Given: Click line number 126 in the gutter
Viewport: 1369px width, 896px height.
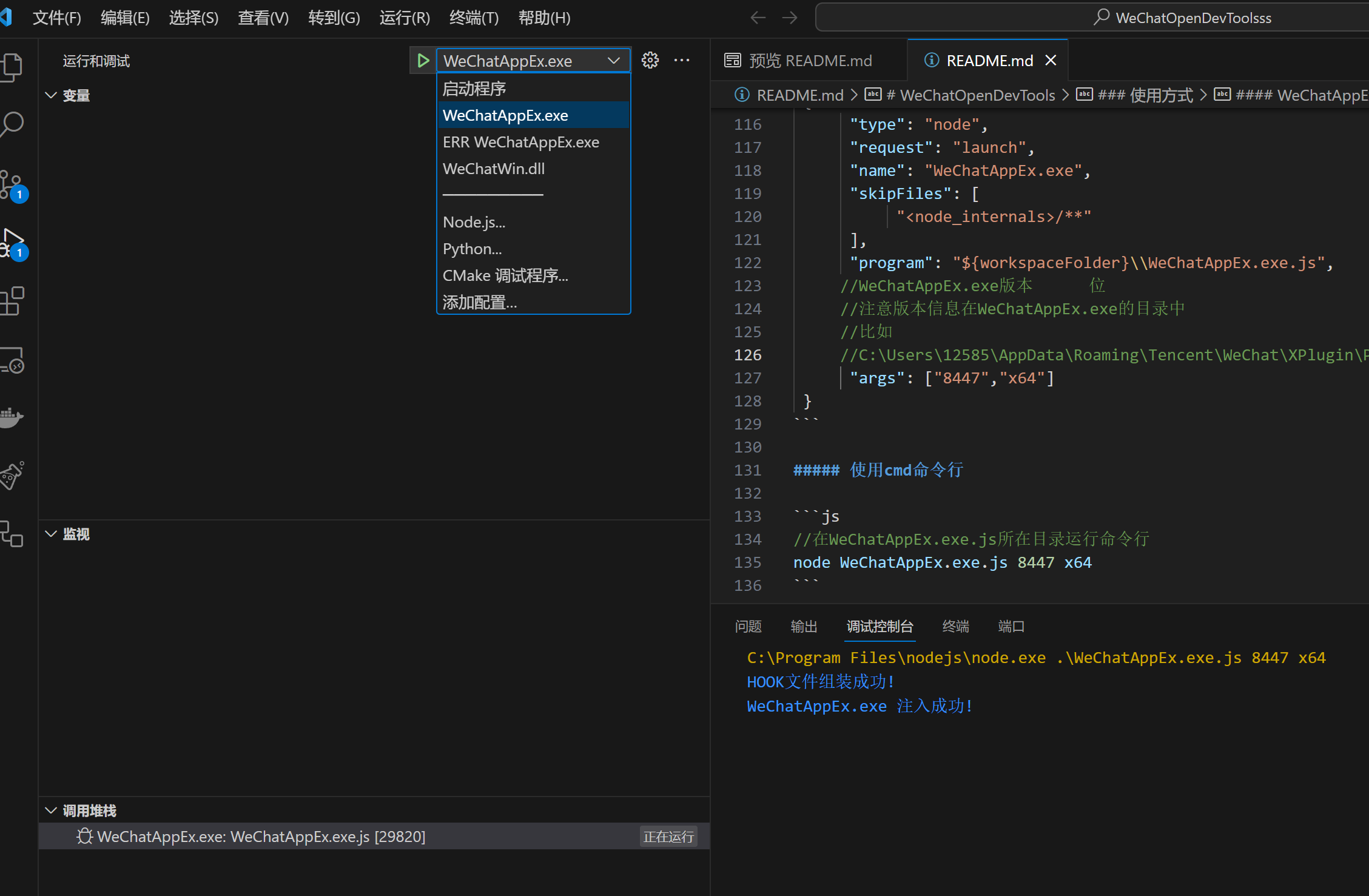Looking at the screenshot, I should pos(748,355).
